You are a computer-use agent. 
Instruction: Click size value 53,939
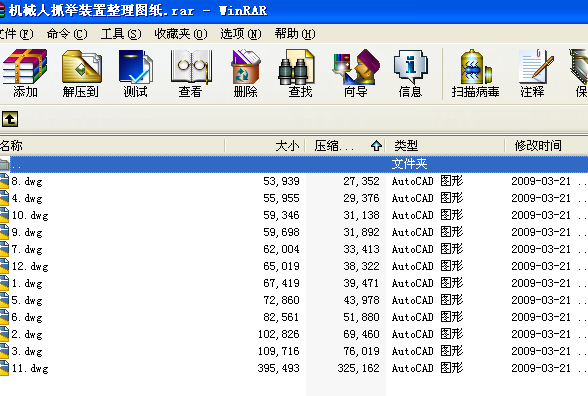click(281, 182)
